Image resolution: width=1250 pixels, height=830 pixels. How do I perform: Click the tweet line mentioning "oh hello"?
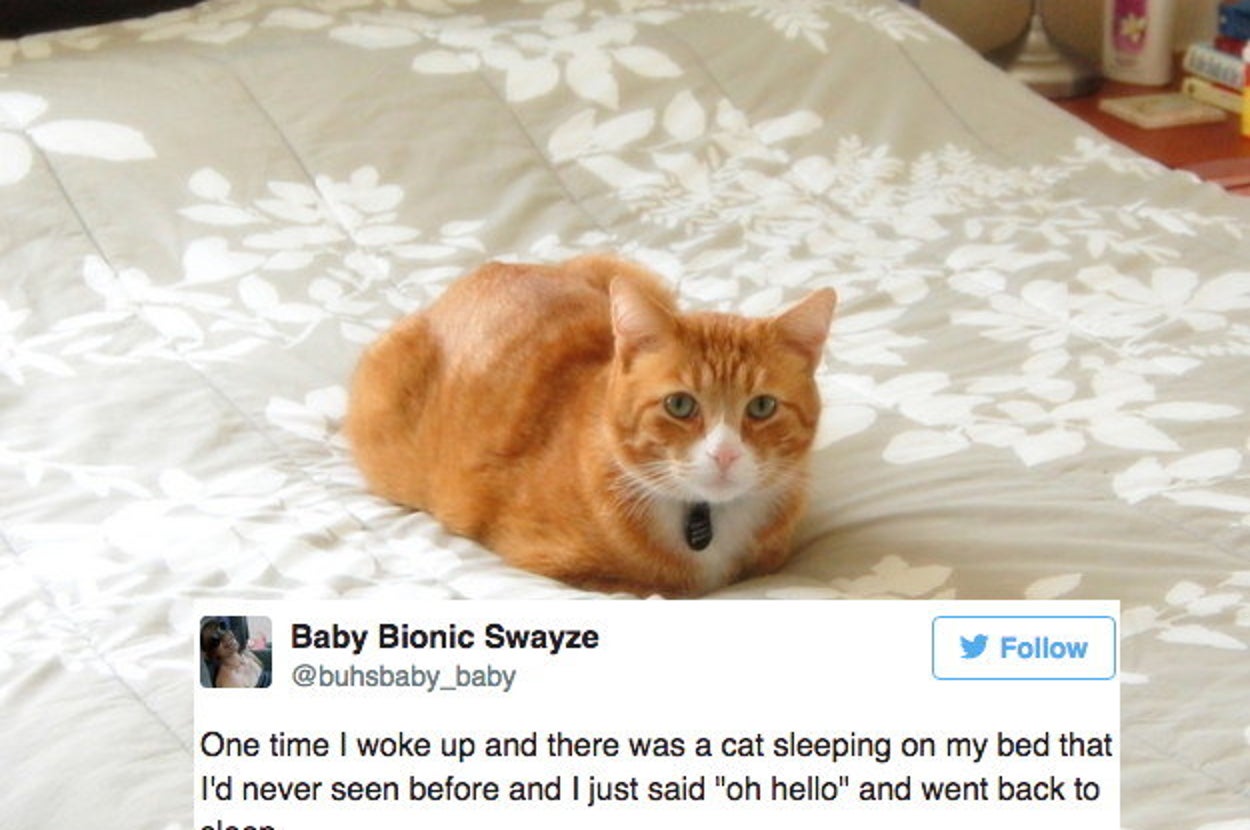pyautogui.click(x=650, y=789)
